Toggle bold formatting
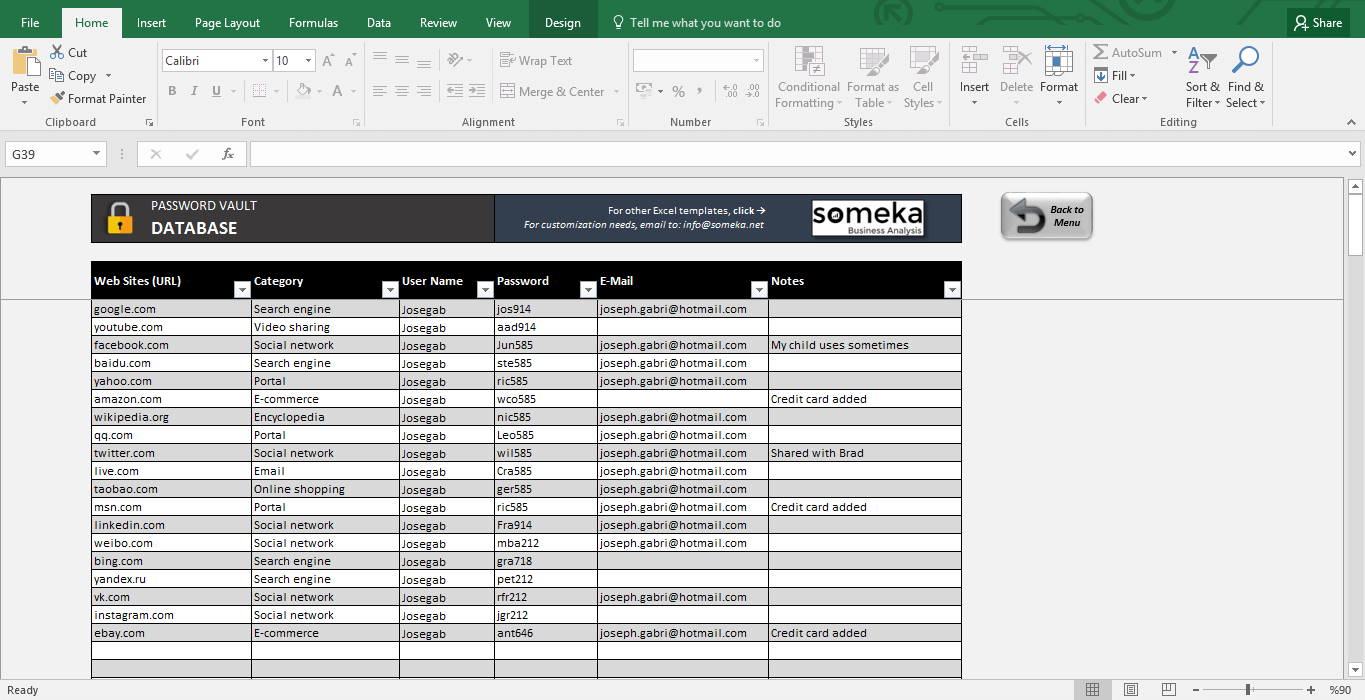 point(171,90)
